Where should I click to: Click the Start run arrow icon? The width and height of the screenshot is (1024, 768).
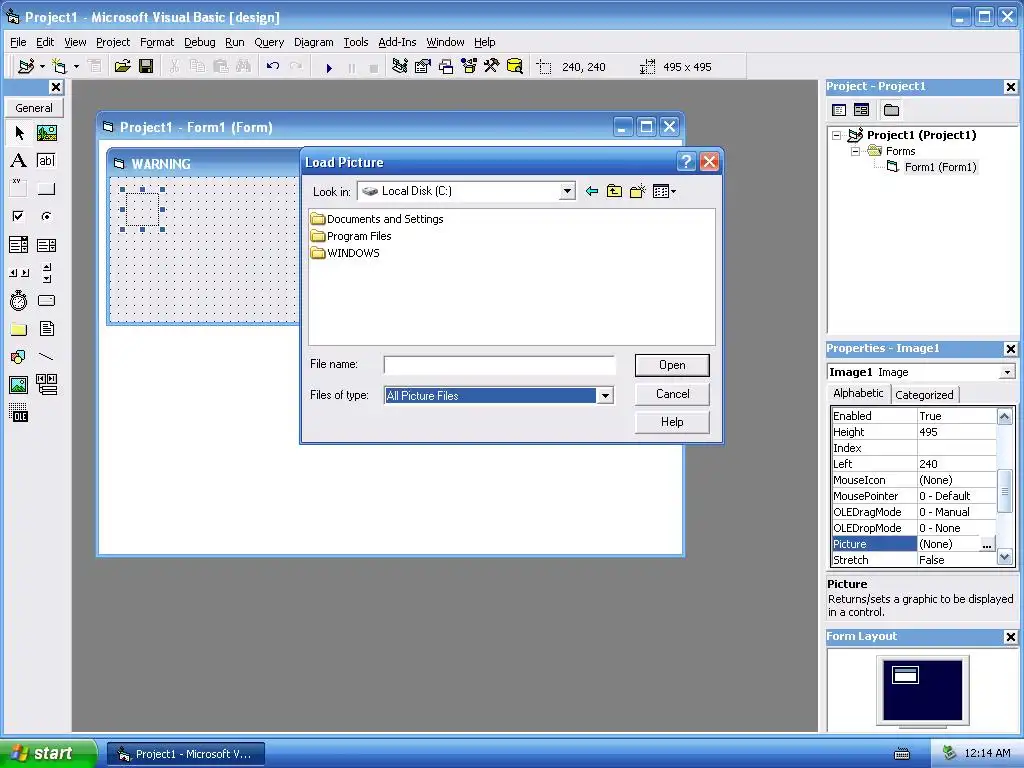(329, 67)
